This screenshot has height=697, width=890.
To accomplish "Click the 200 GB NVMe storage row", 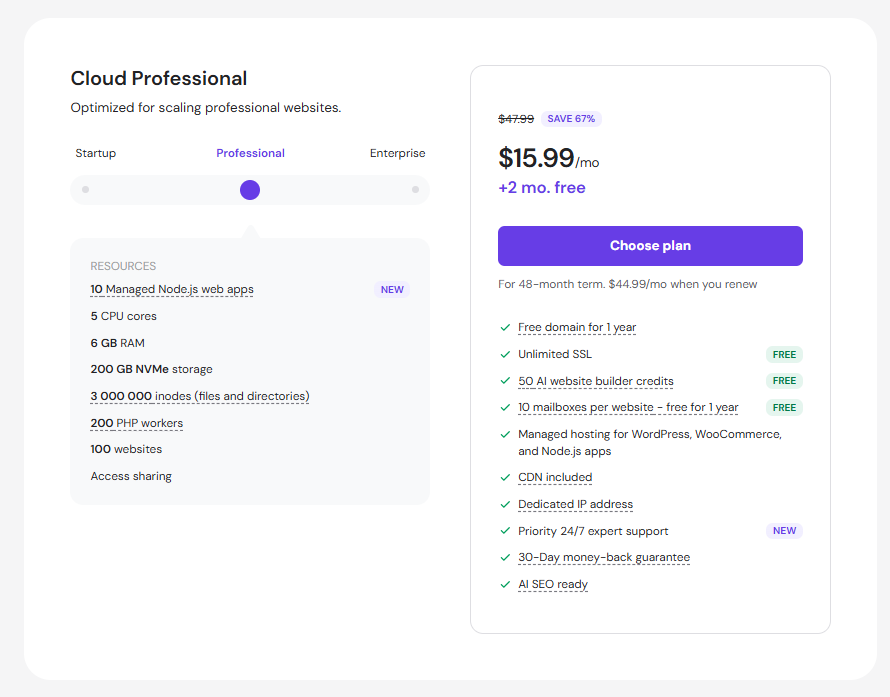I will click(x=152, y=370).
